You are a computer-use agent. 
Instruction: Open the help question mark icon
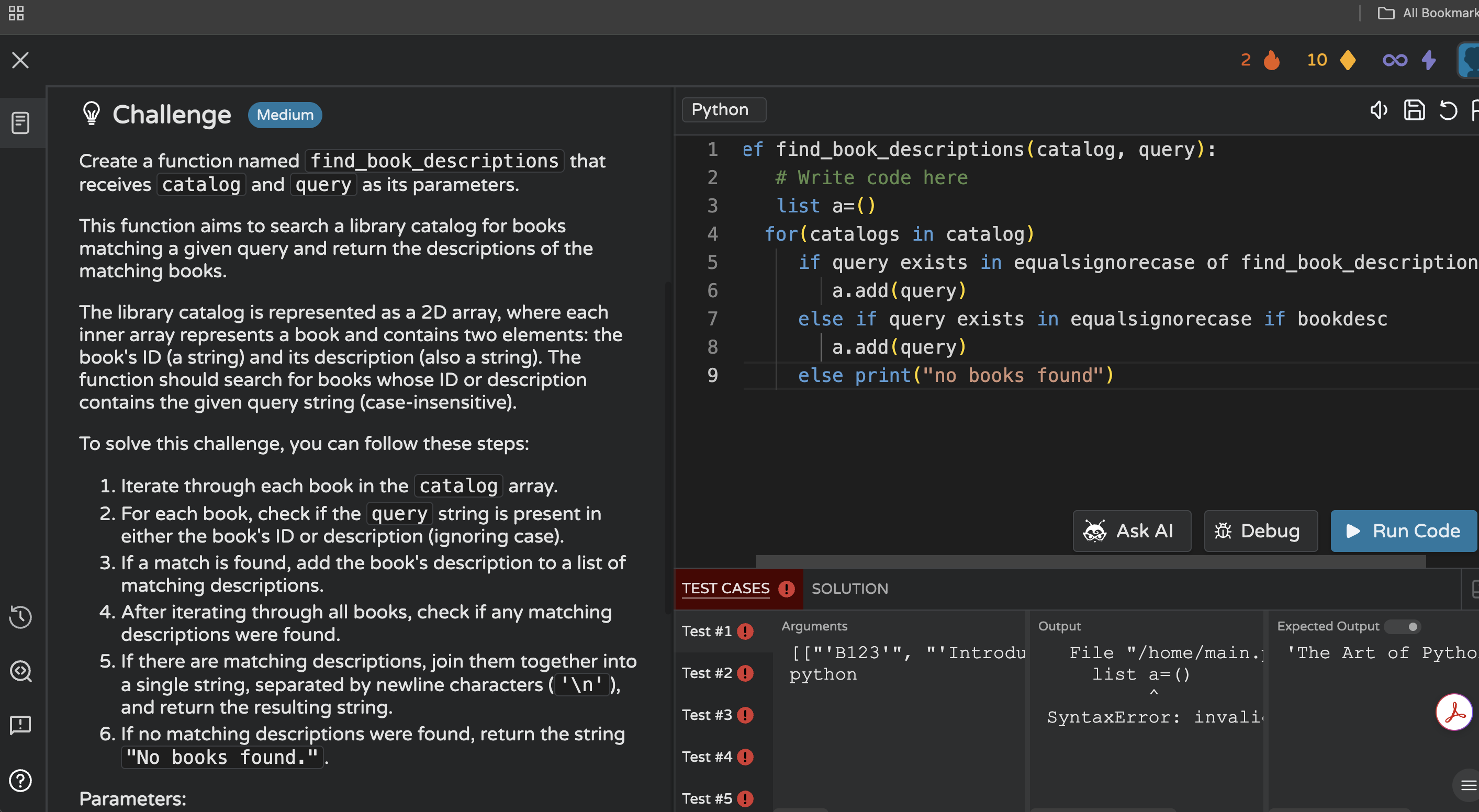tap(20, 781)
